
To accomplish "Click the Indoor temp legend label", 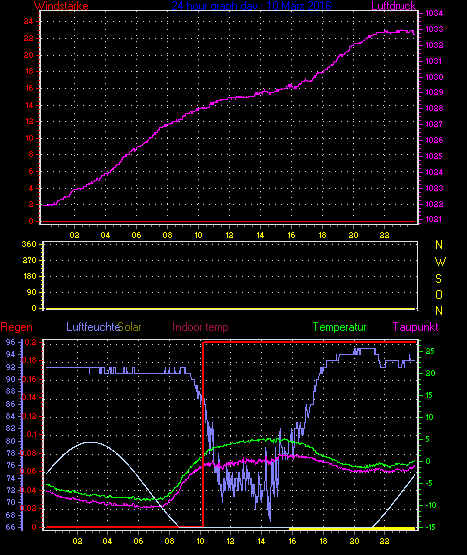I will coord(200,327).
